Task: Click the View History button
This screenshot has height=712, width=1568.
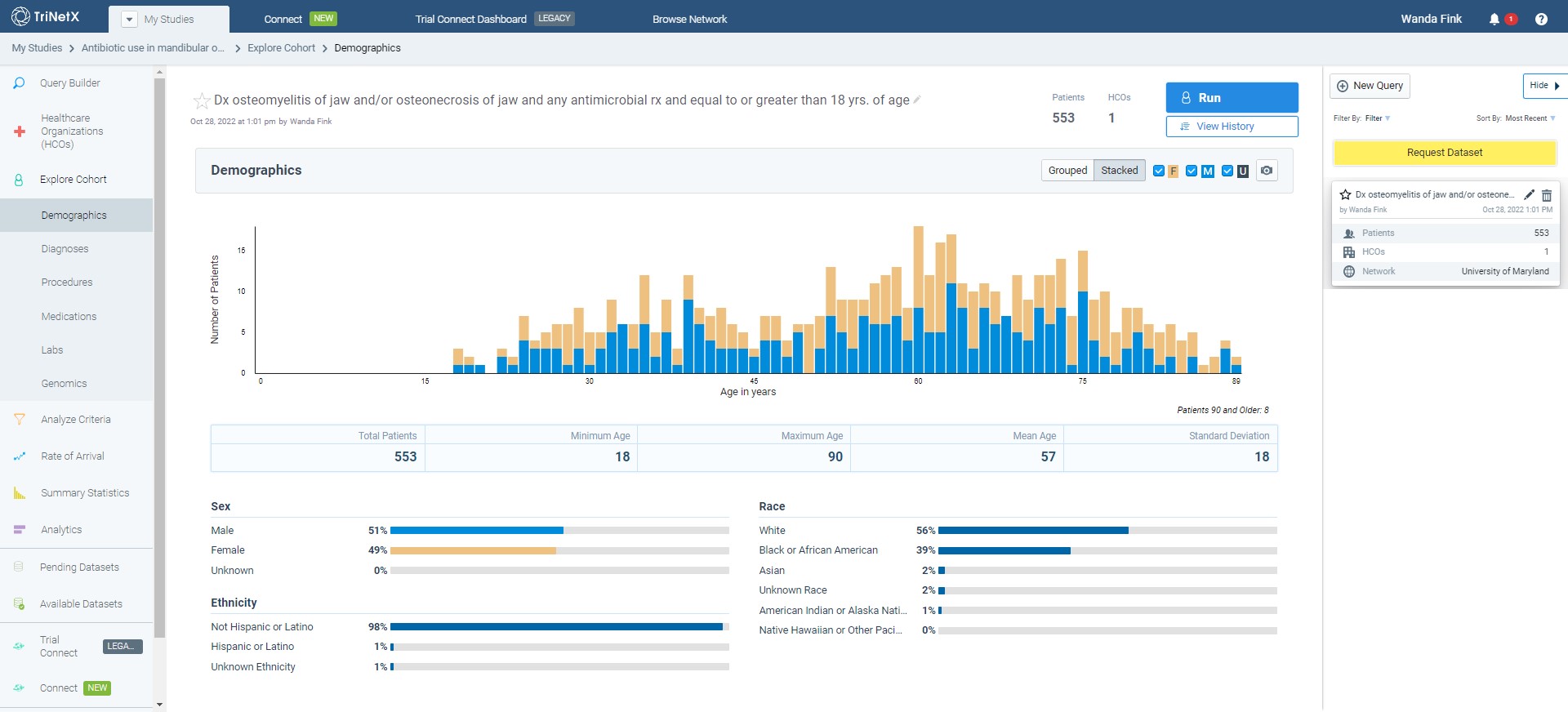Action: (x=1232, y=127)
